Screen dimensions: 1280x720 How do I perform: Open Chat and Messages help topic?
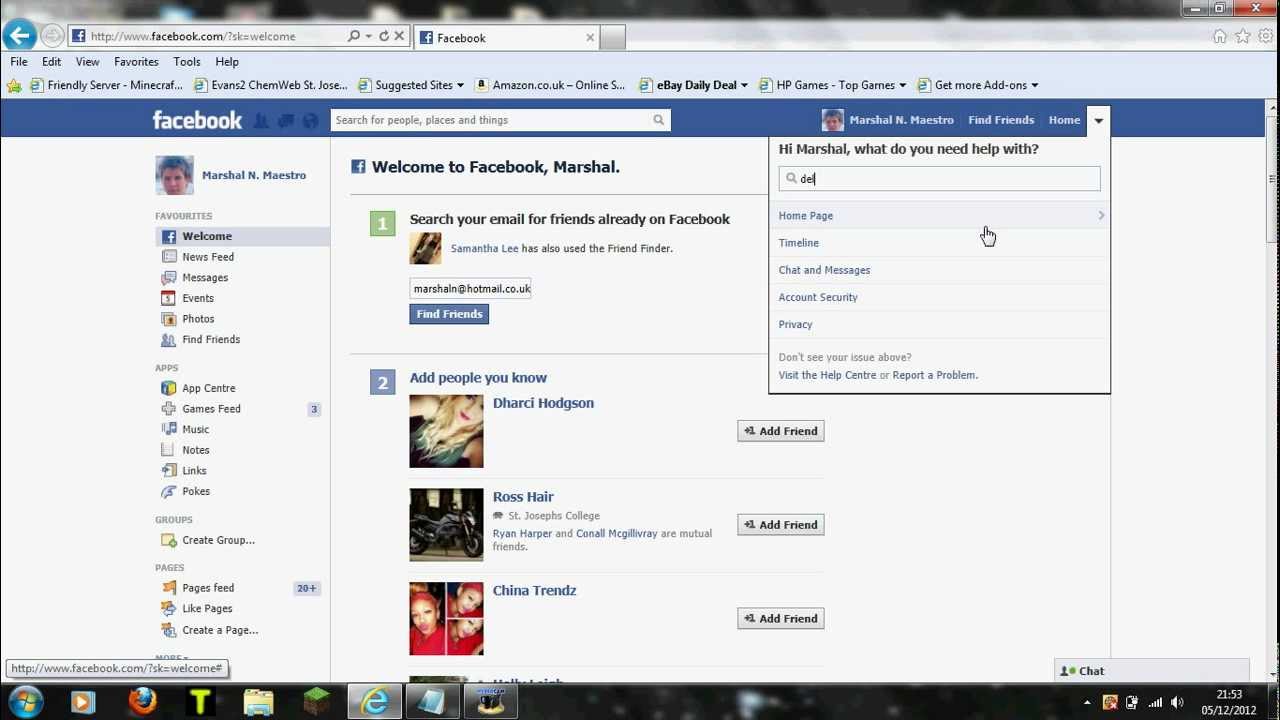[824, 270]
